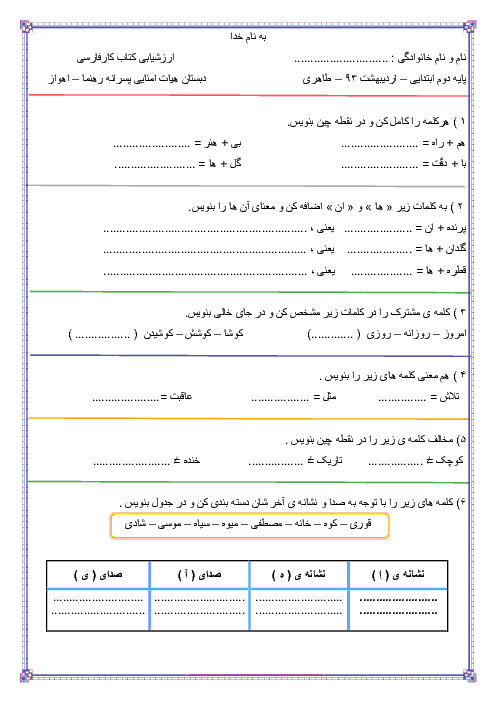Click the expression "با + دقت ="

pos(444,164)
